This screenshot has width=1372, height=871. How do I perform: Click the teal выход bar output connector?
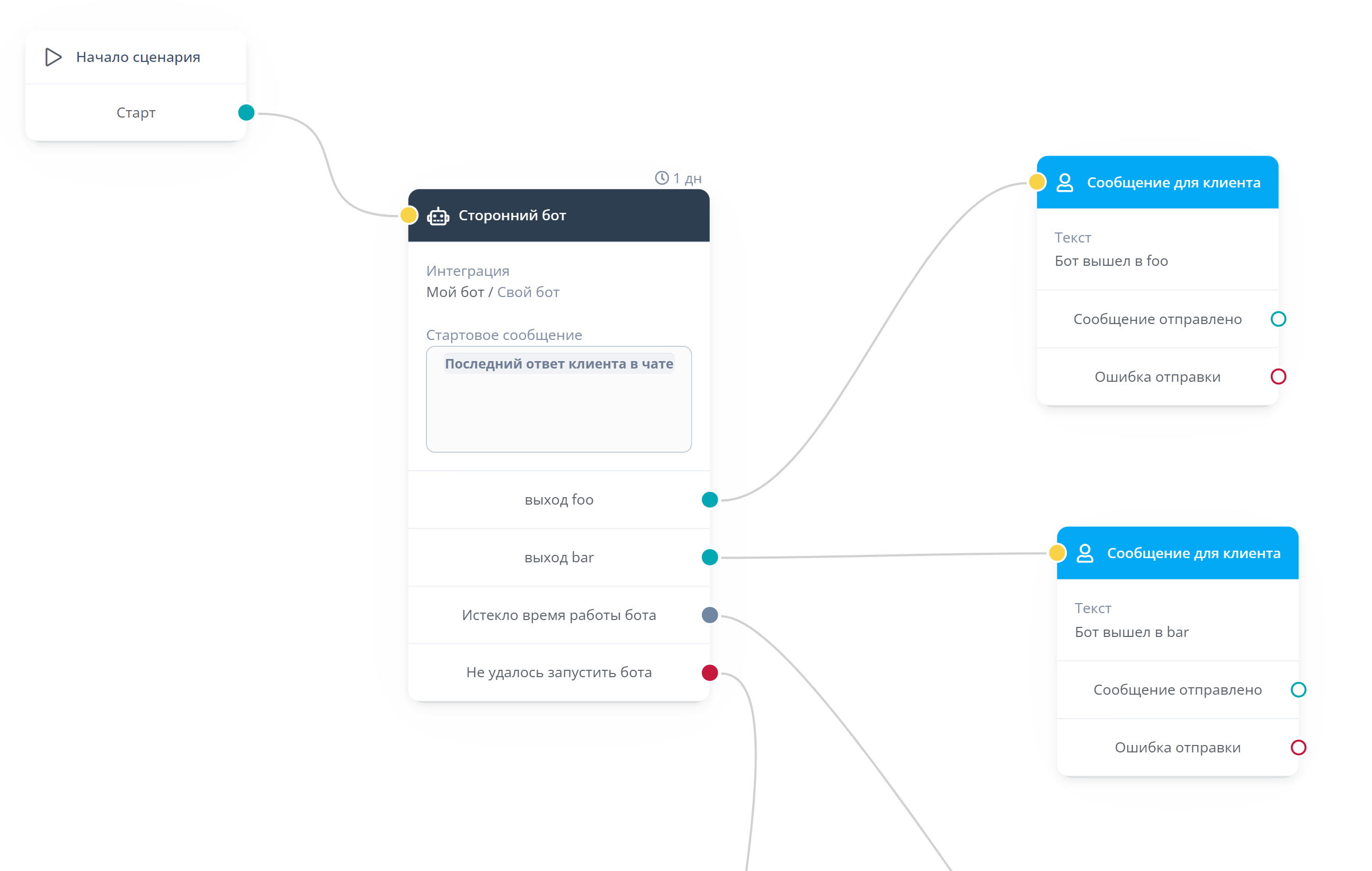tap(709, 557)
